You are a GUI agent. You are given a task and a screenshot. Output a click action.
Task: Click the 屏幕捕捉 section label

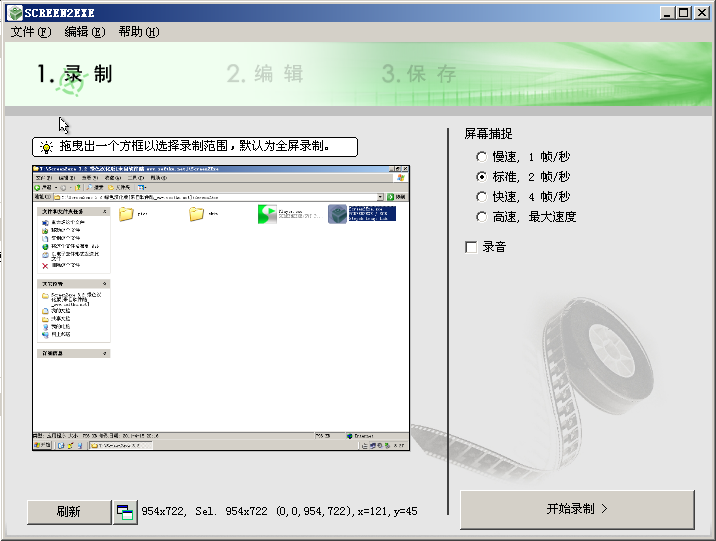click(488, 134)
